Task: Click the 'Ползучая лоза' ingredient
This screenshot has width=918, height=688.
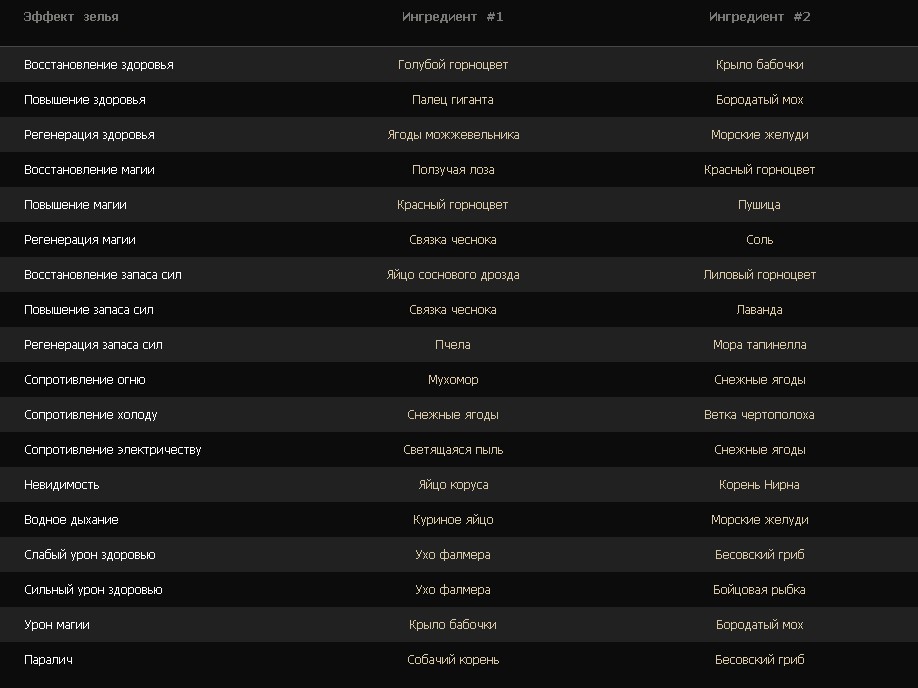Action: tap(453, 170)
